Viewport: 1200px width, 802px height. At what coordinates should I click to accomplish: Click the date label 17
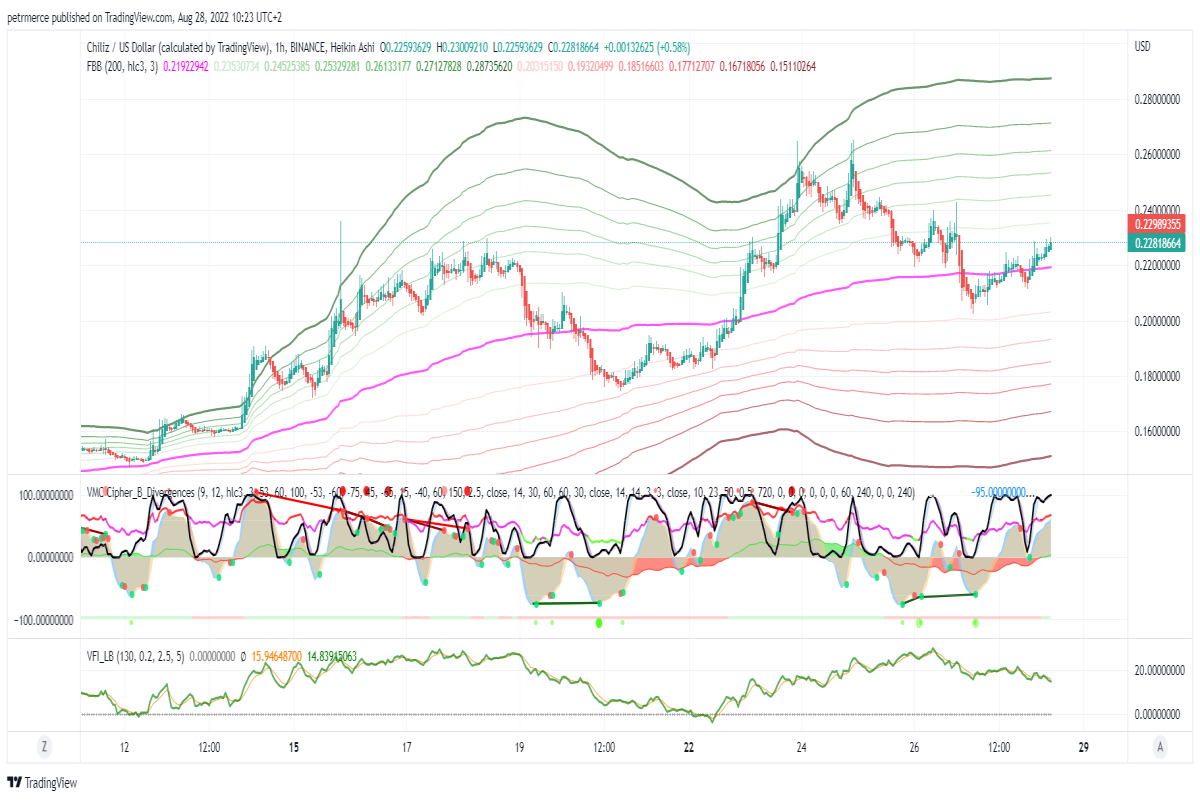[x=407, y=747]
